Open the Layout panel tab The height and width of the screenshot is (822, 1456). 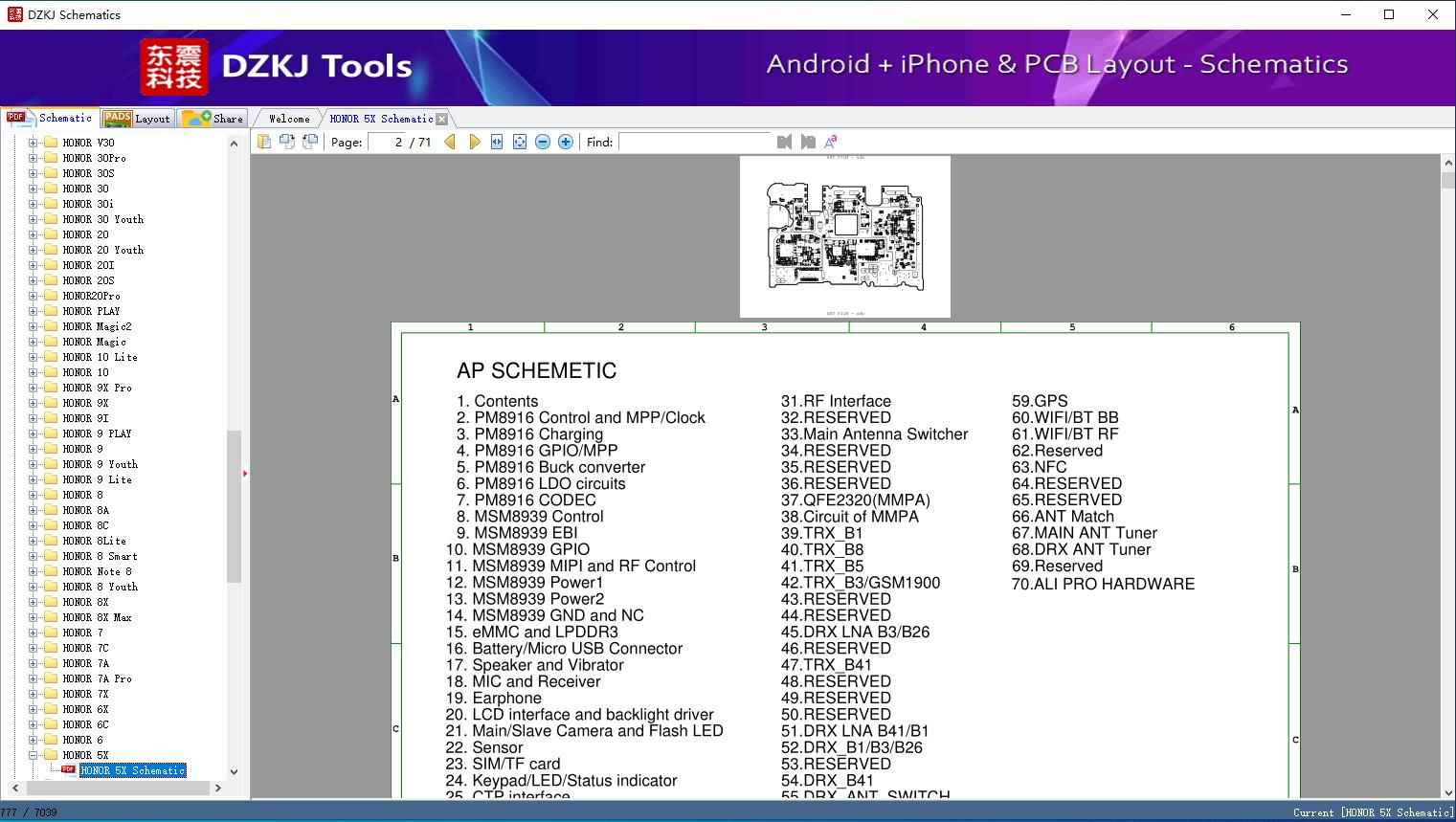(x=137, y=118)
